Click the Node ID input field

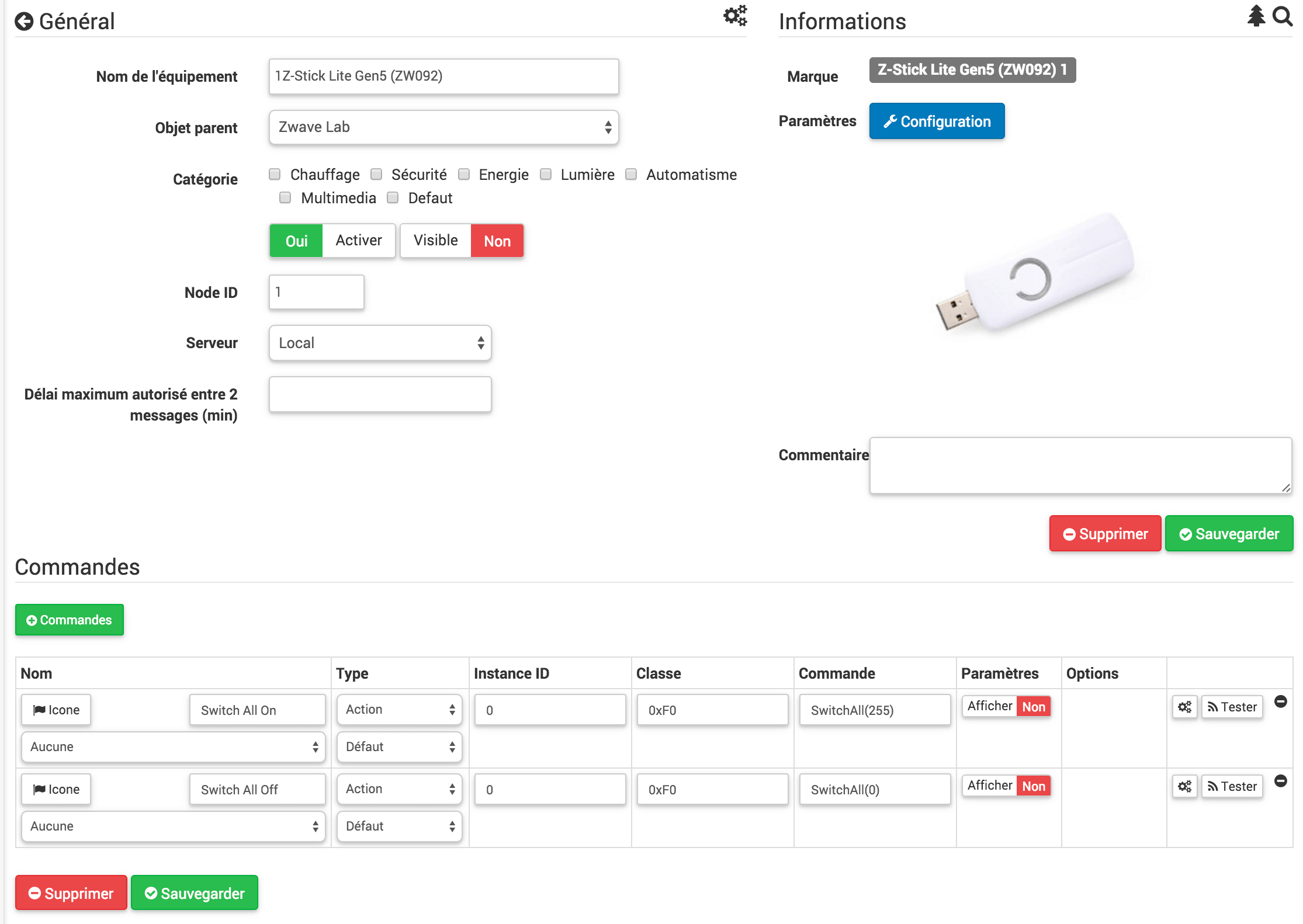(x=316, y=292)
